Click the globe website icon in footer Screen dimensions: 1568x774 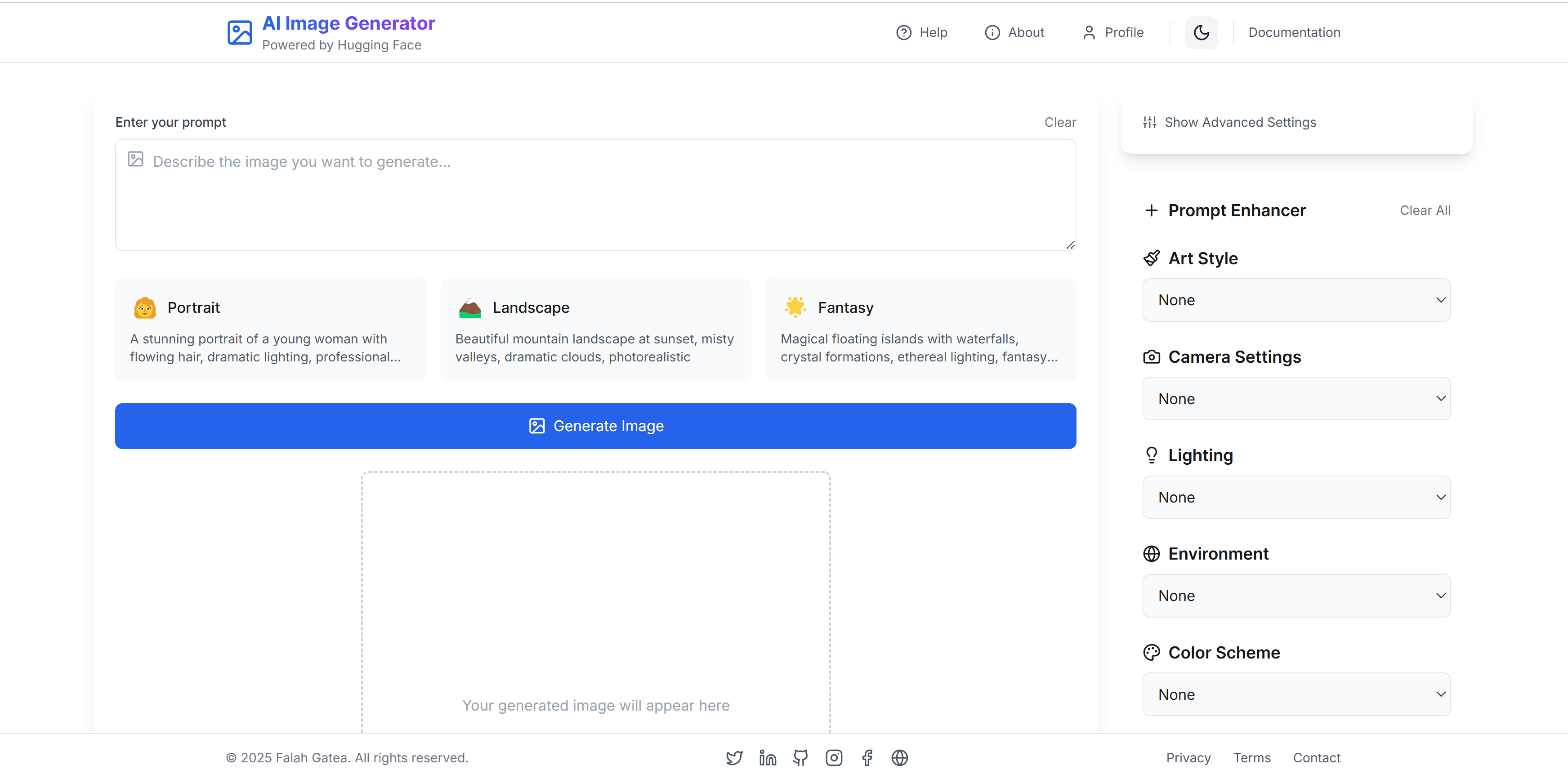(900, 757)
